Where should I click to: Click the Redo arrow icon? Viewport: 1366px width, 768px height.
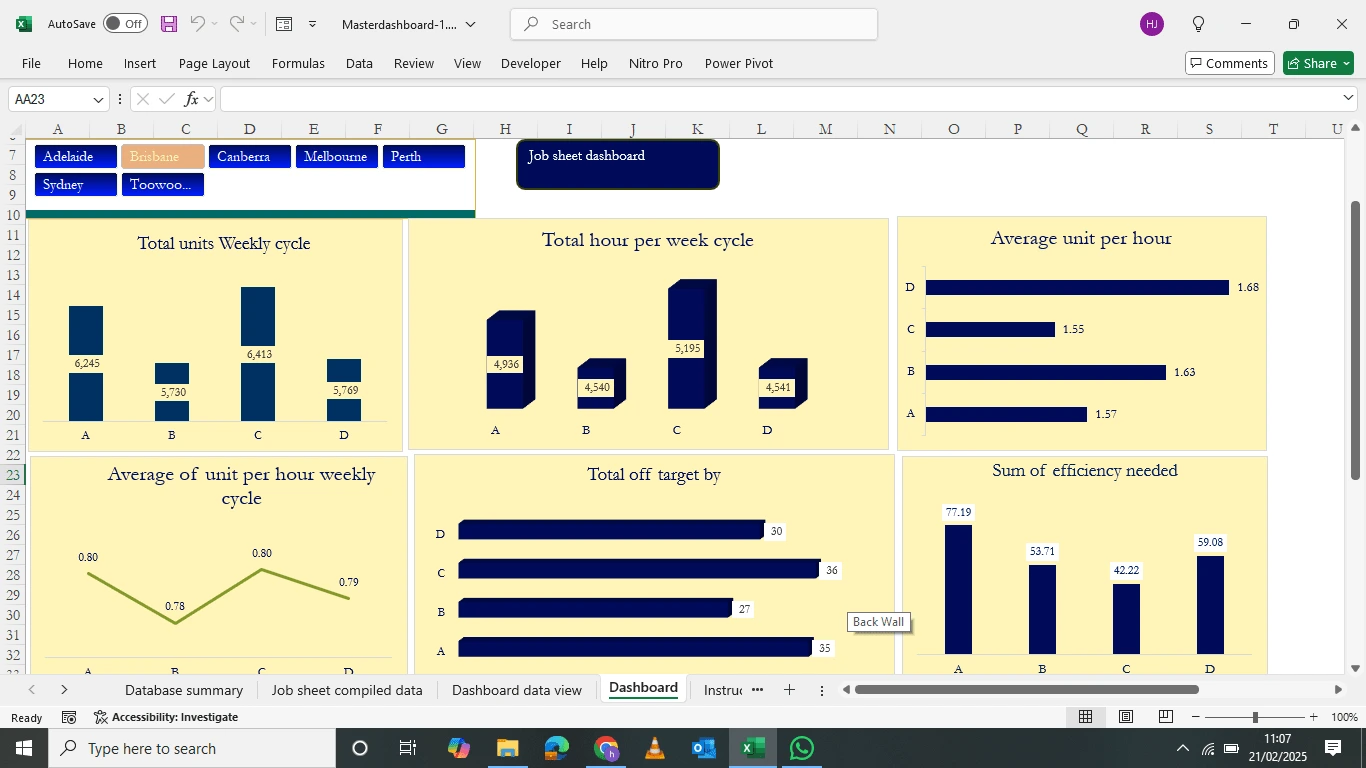click(237, 24)
